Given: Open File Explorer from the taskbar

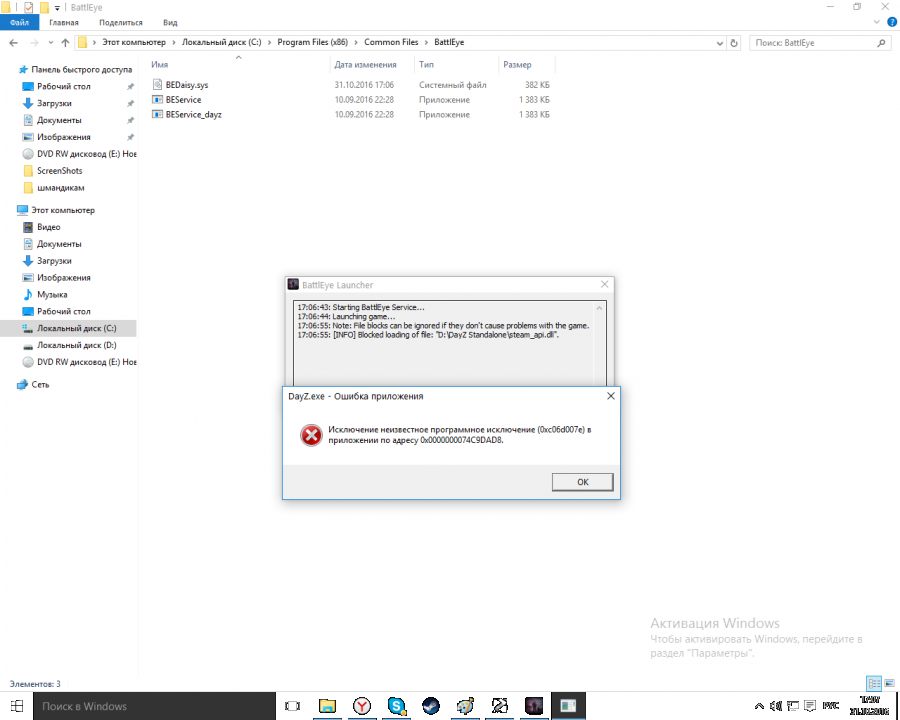Looking at the screenshot, I should (x=327, y=706).
